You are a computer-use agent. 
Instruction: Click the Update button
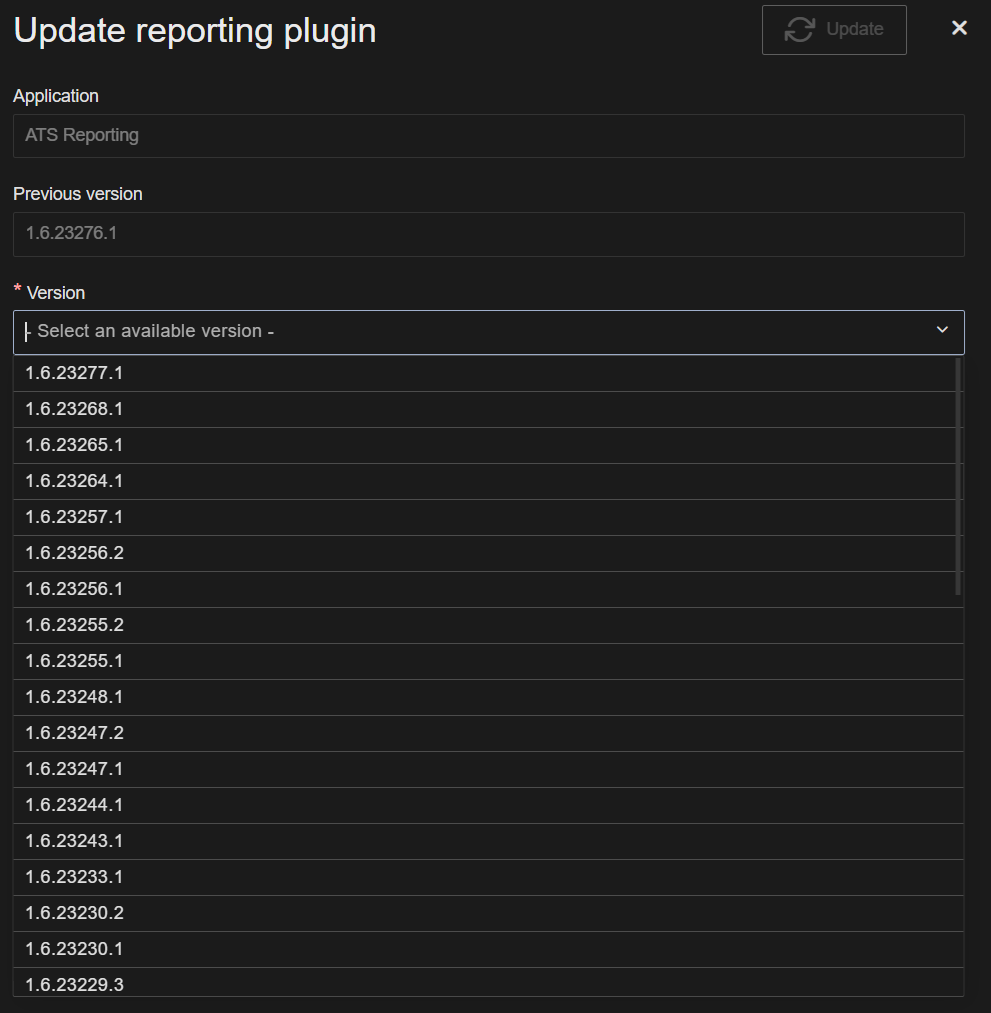834,29
